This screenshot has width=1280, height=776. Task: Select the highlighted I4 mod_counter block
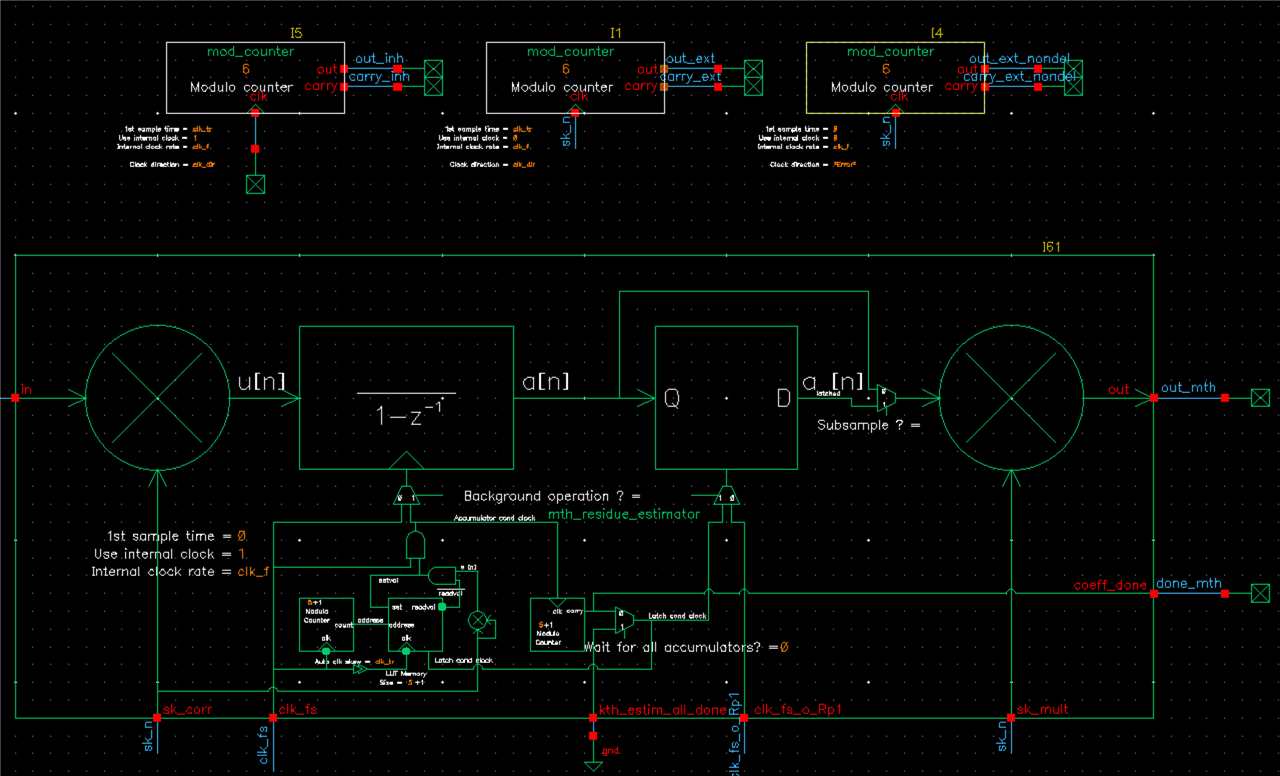895,78
